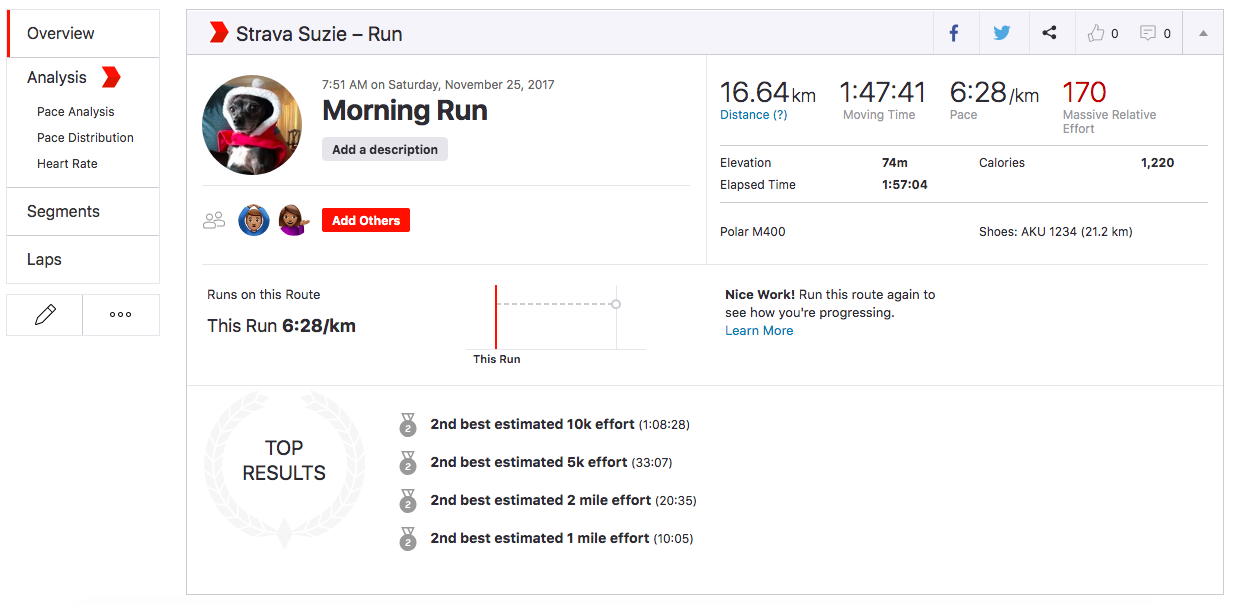Image resolution: width=1234 pixels, height=605 pixels.
Task: Click the silver medal icon for 5k effort
Action: [407, 463]
